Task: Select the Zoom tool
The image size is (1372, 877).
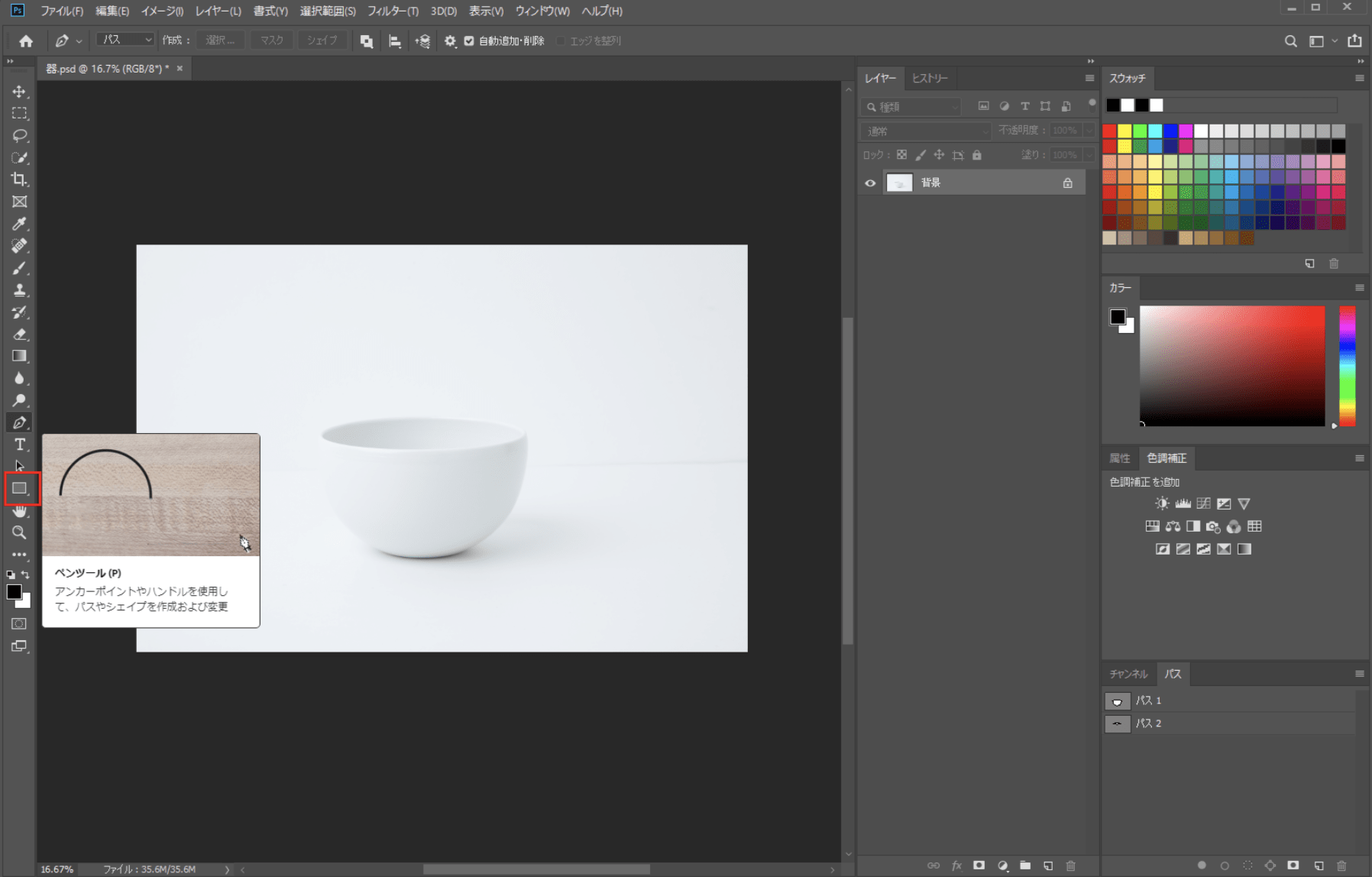Action: (x=19, y=532)
